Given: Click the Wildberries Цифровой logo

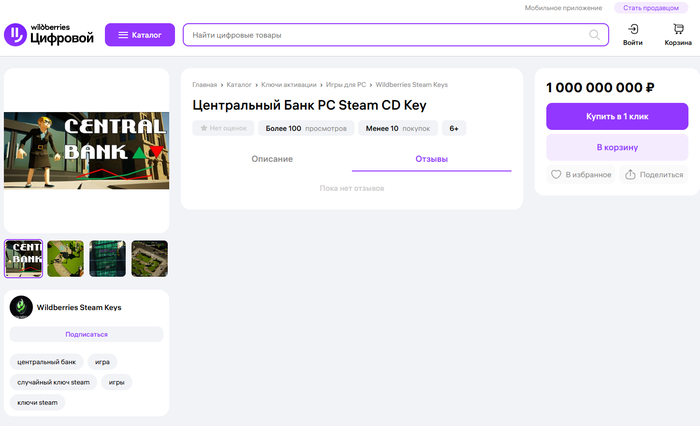Looking at the screenshot, I should [x=50, y=35].
